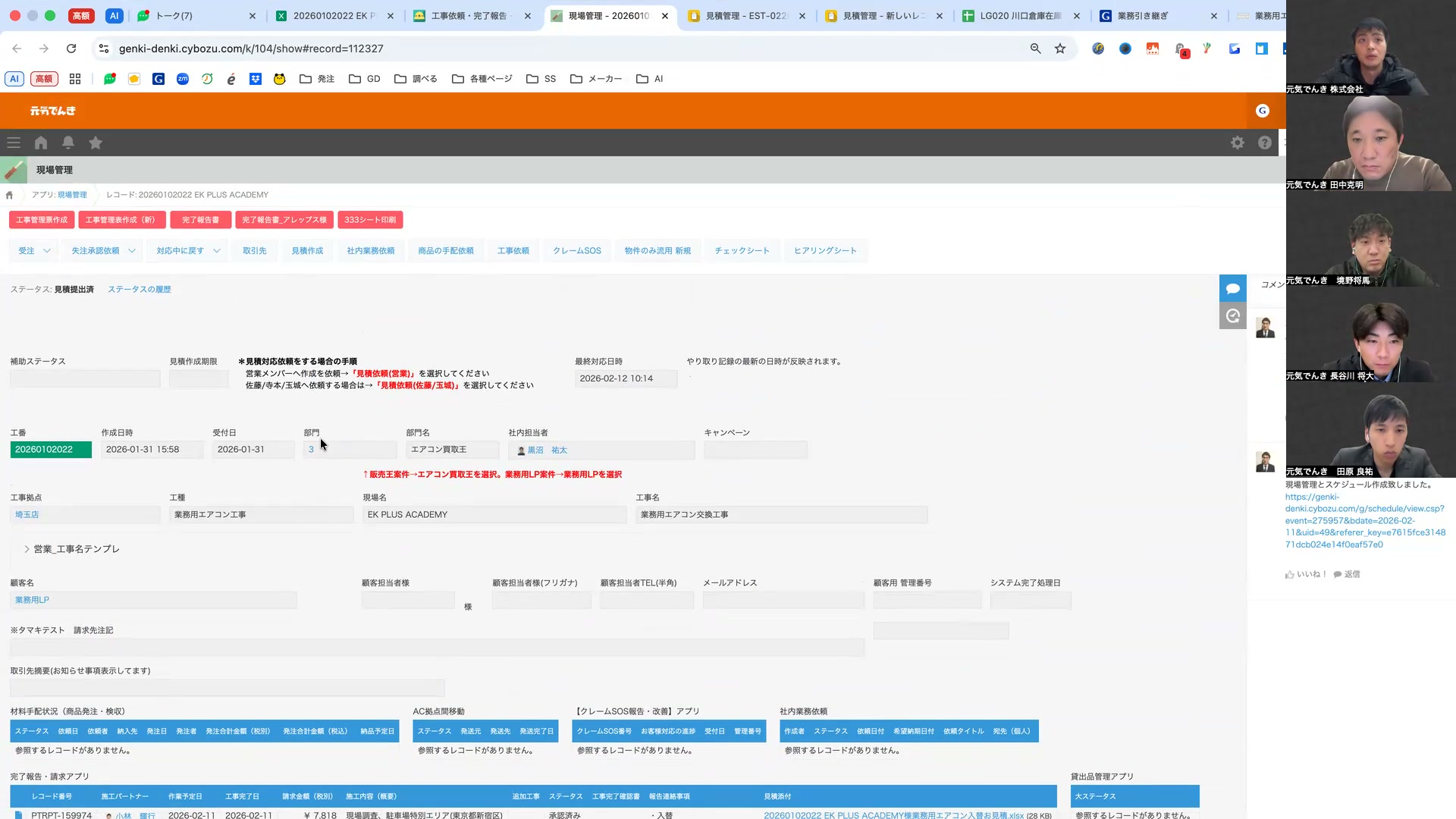
Task: Open the apps grid bookmark icon
Action: (x=75, y=79)
